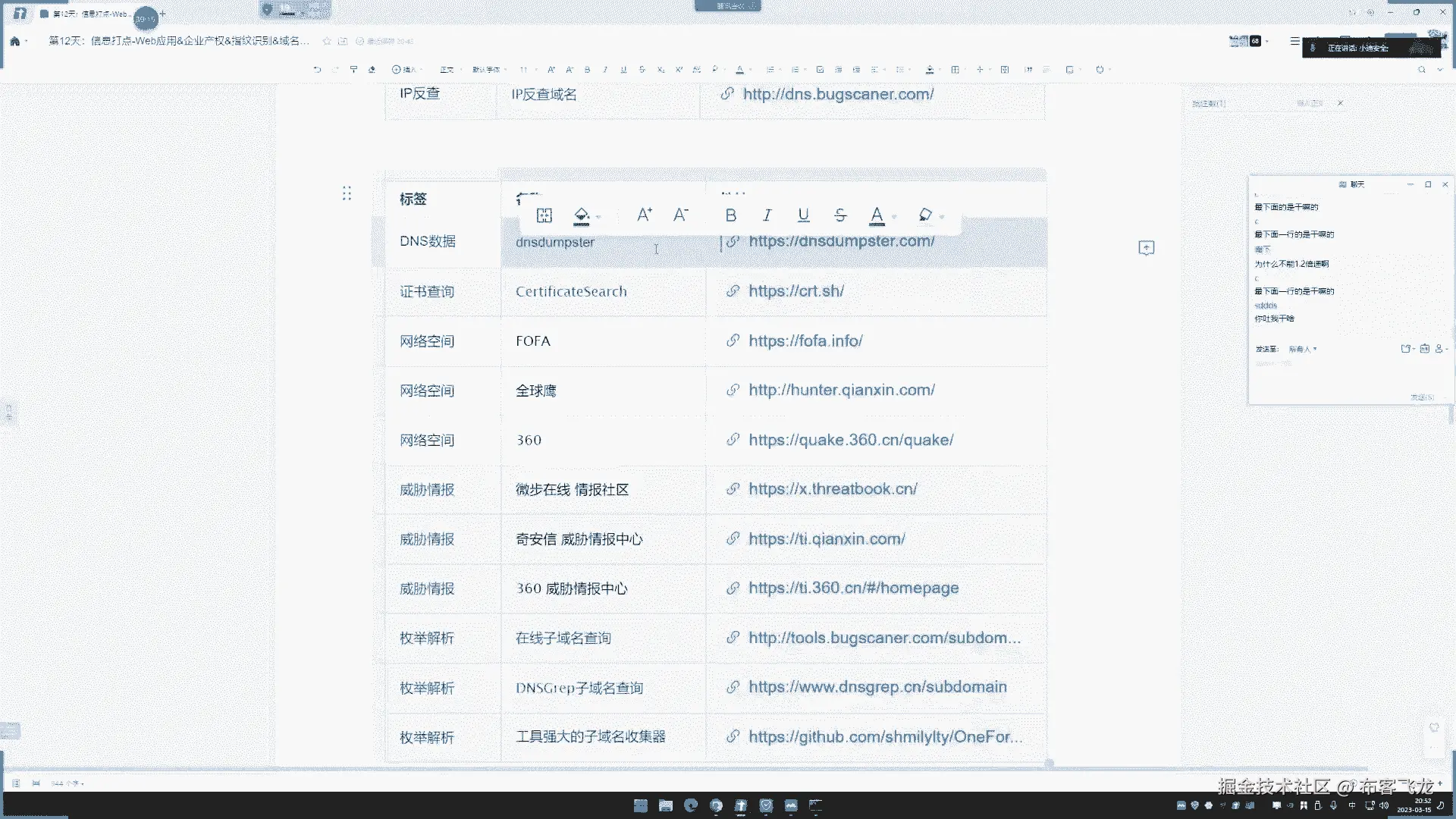
Task: Apply strikethrough from floating toolbar
Action: click(839, 215)
